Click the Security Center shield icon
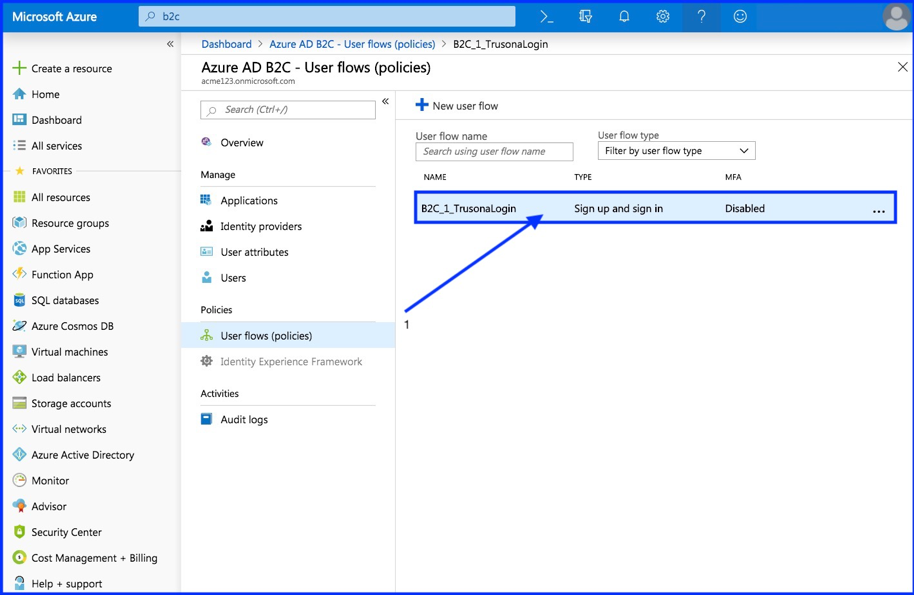This screenshot has height=595, width=914. (19, 531)
